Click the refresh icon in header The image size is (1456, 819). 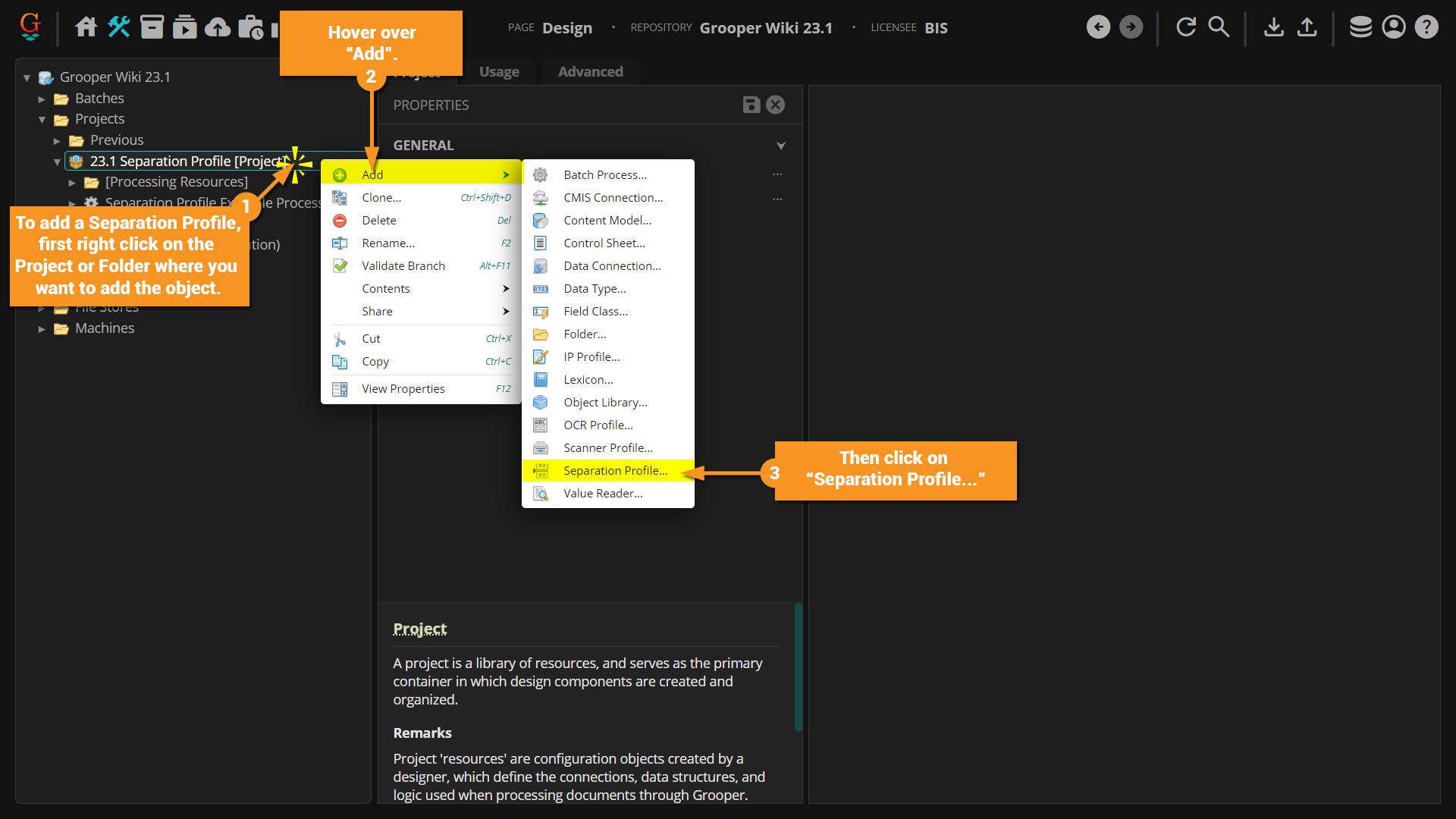(1185, 27)
